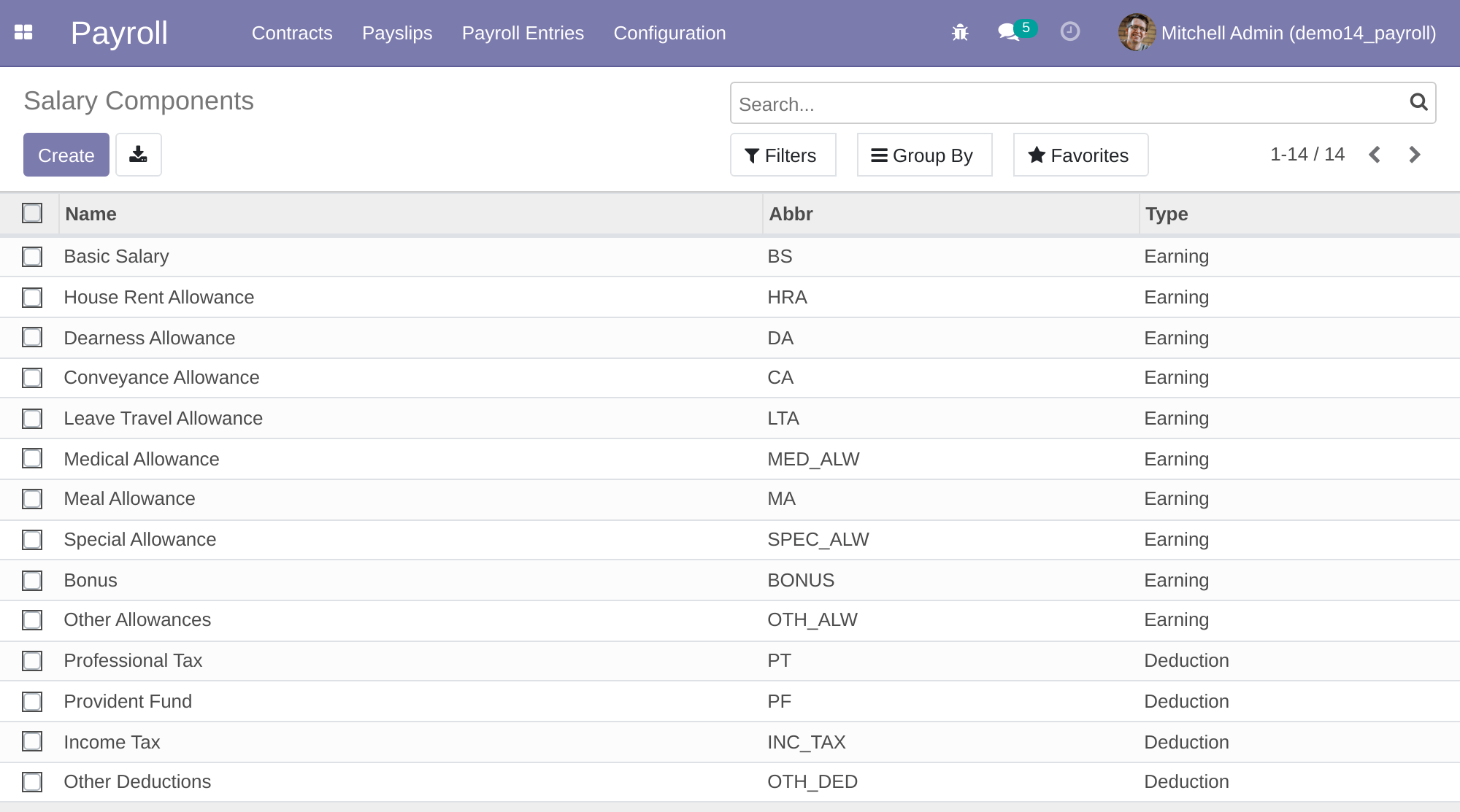Open the Favorites dropdown

click(1080, 155)
